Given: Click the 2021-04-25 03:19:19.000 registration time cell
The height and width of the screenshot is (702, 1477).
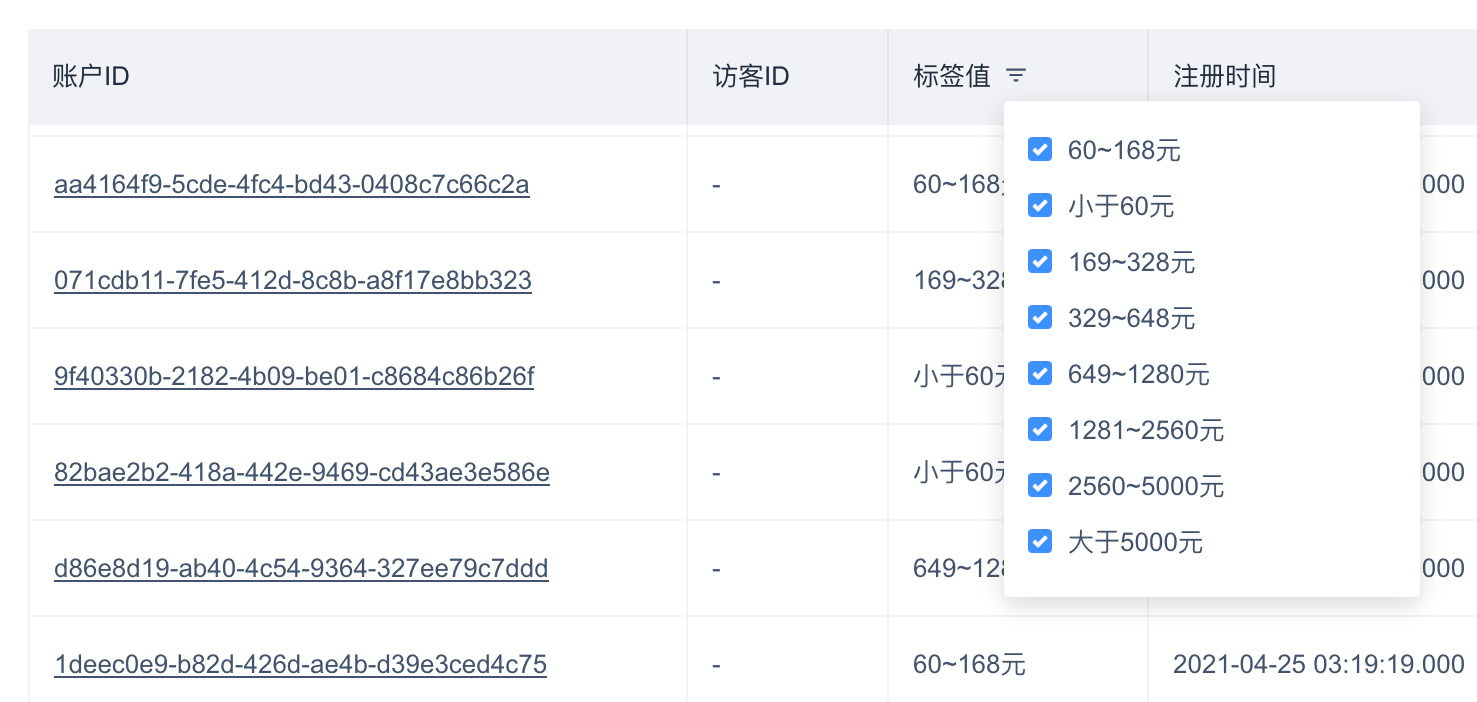Looking at the screenshot, I should coord(1318,664).
